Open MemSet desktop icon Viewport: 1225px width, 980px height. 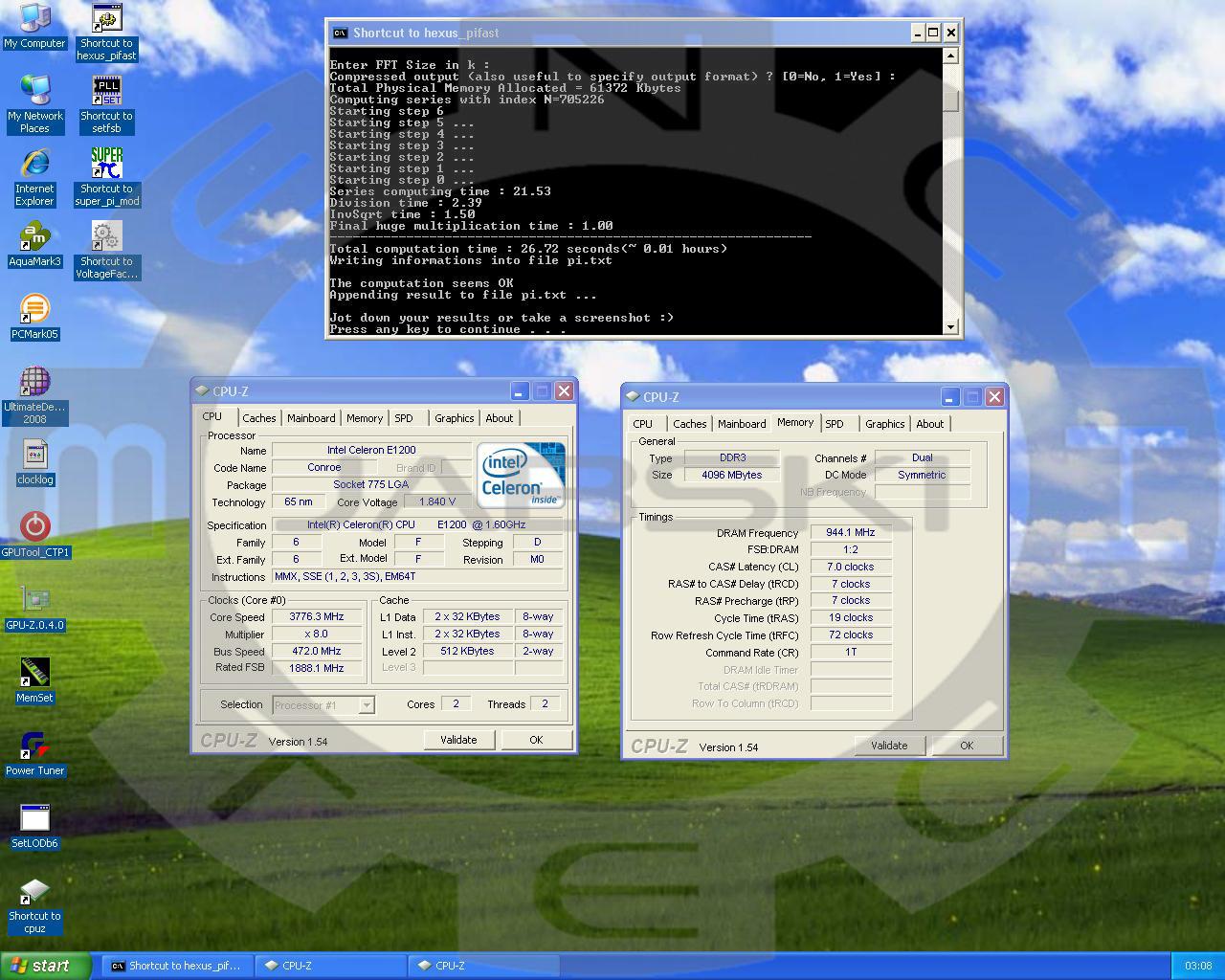34,680
